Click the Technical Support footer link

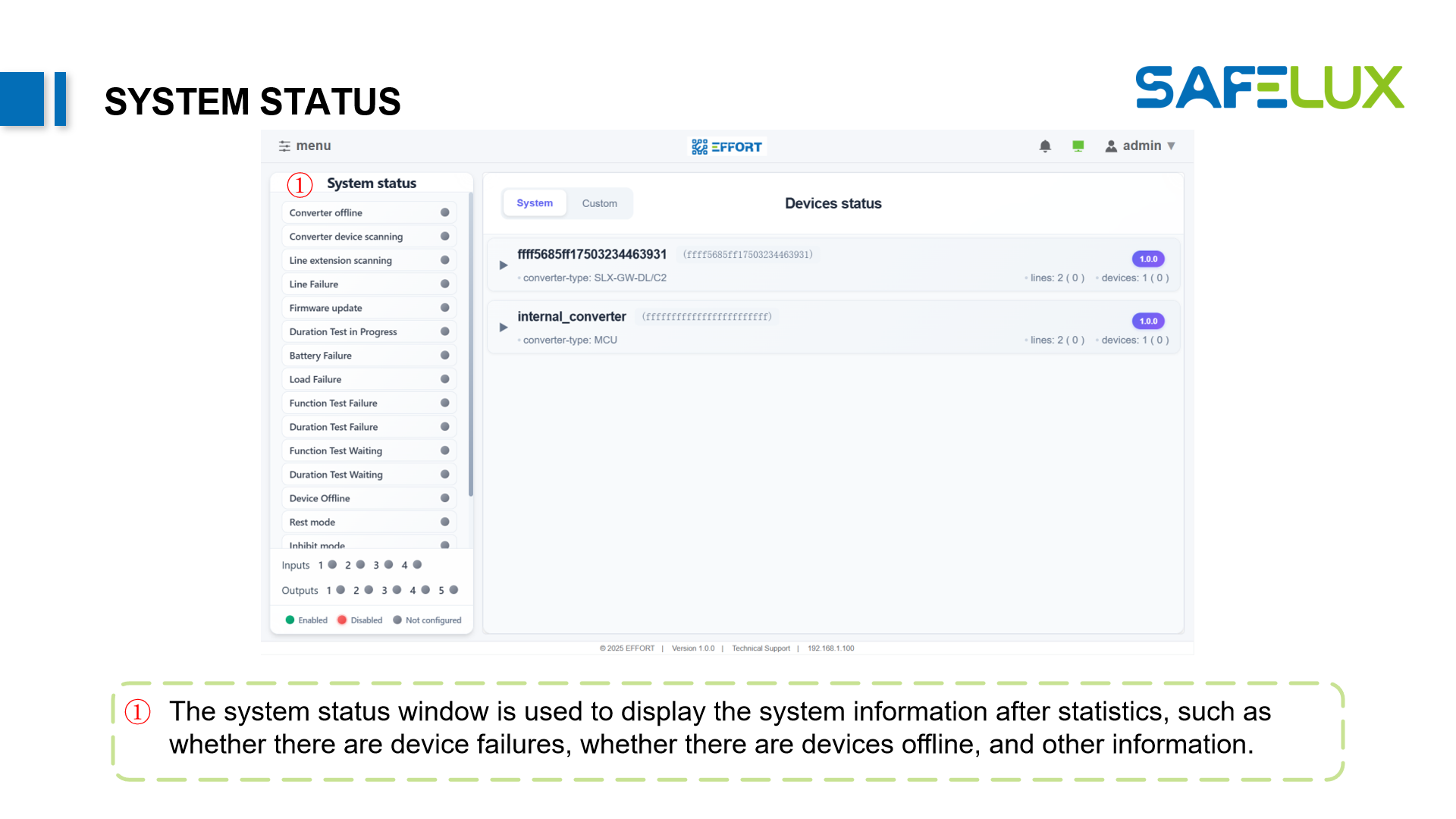[761, 648]
